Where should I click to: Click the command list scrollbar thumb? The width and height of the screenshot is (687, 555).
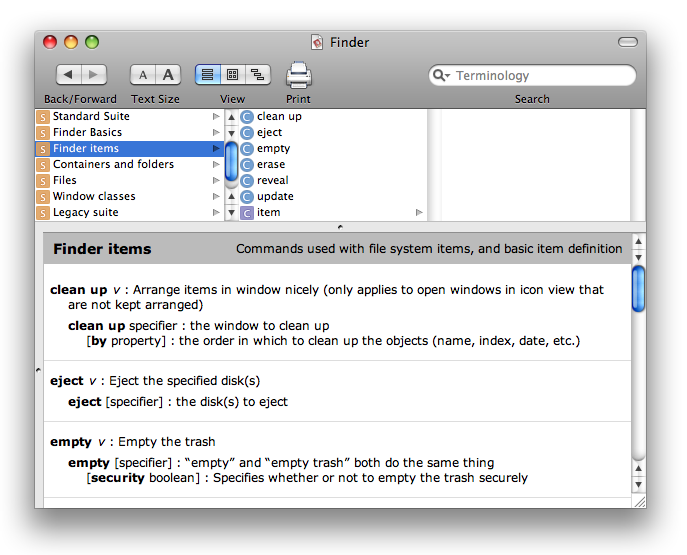click(x=231, y=162)
